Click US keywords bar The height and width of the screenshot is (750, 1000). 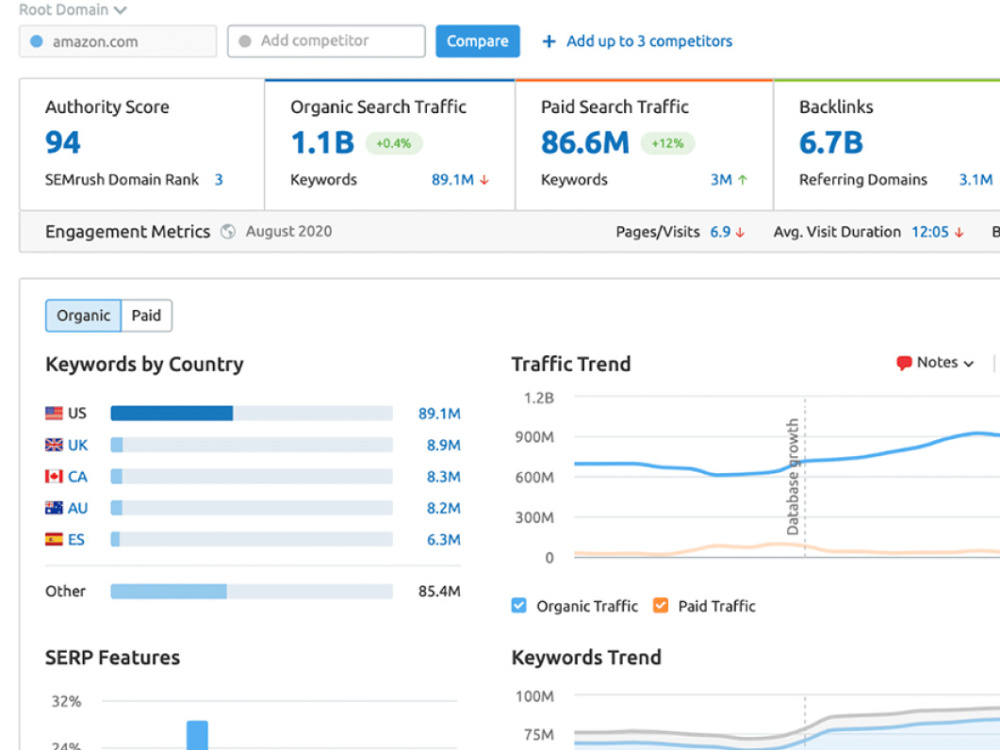pos(251,413)
